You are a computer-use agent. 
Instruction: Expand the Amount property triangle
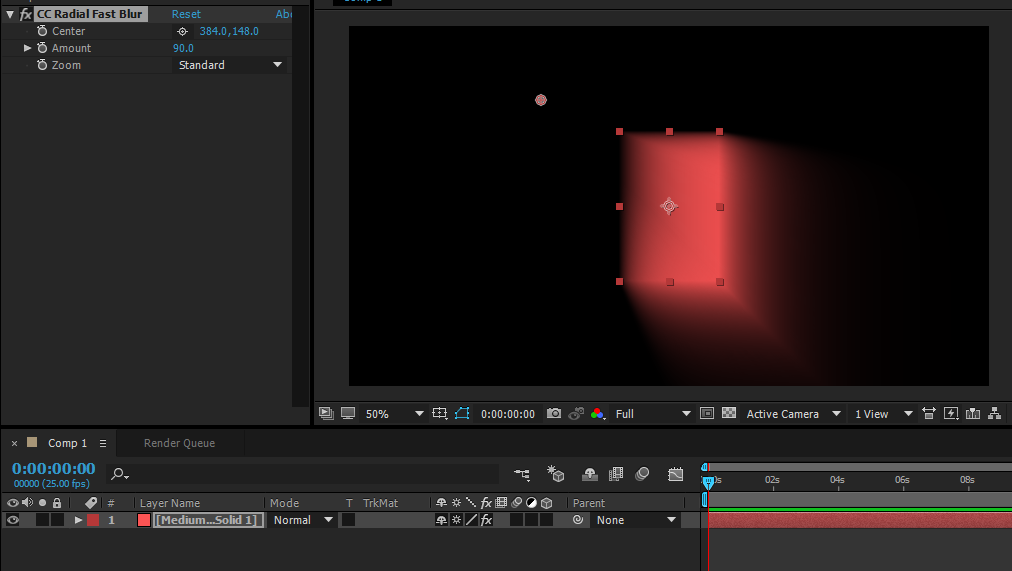pos(28,48)
